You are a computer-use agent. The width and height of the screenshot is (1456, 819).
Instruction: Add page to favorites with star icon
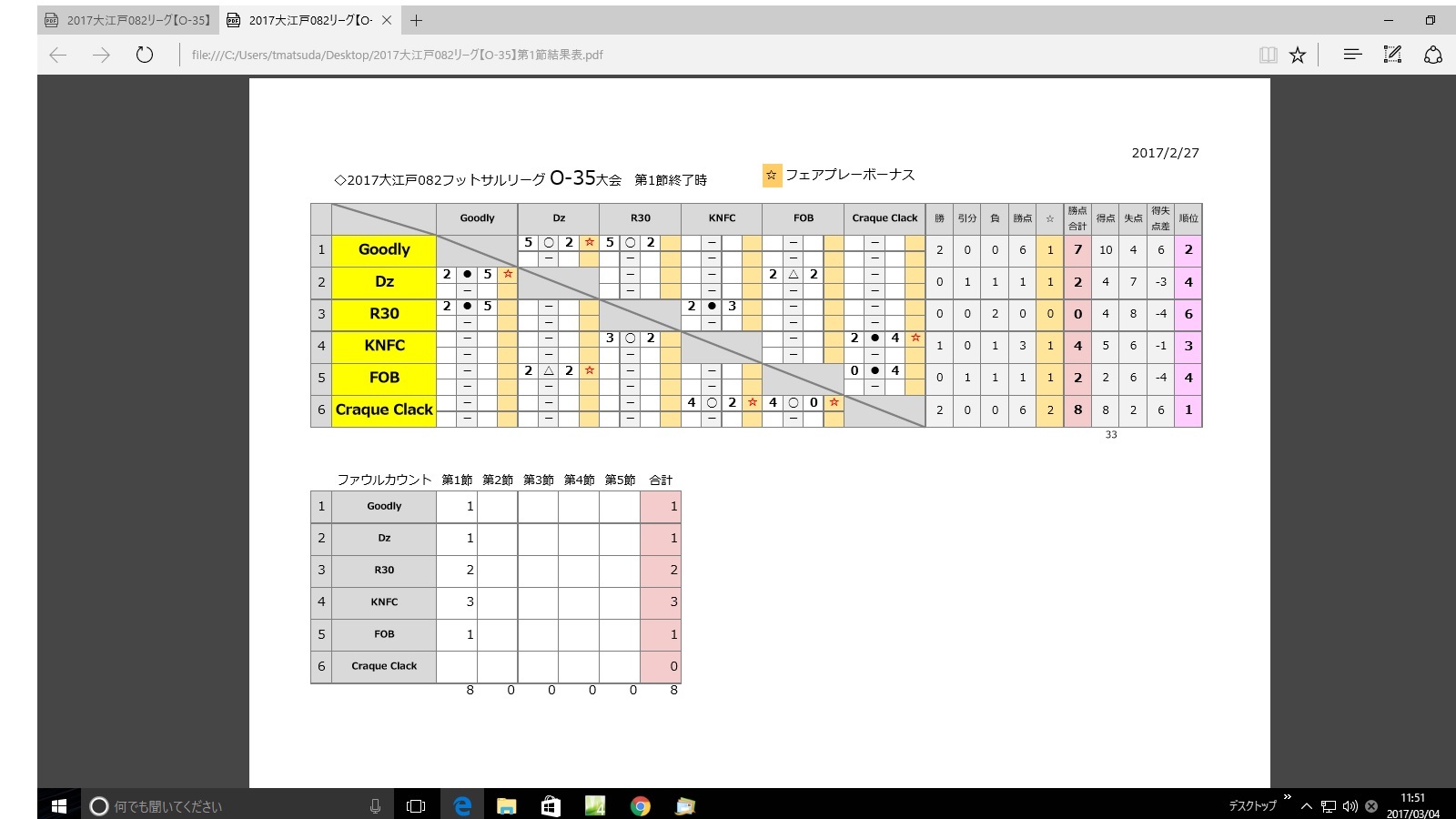tap(1298, 56)
